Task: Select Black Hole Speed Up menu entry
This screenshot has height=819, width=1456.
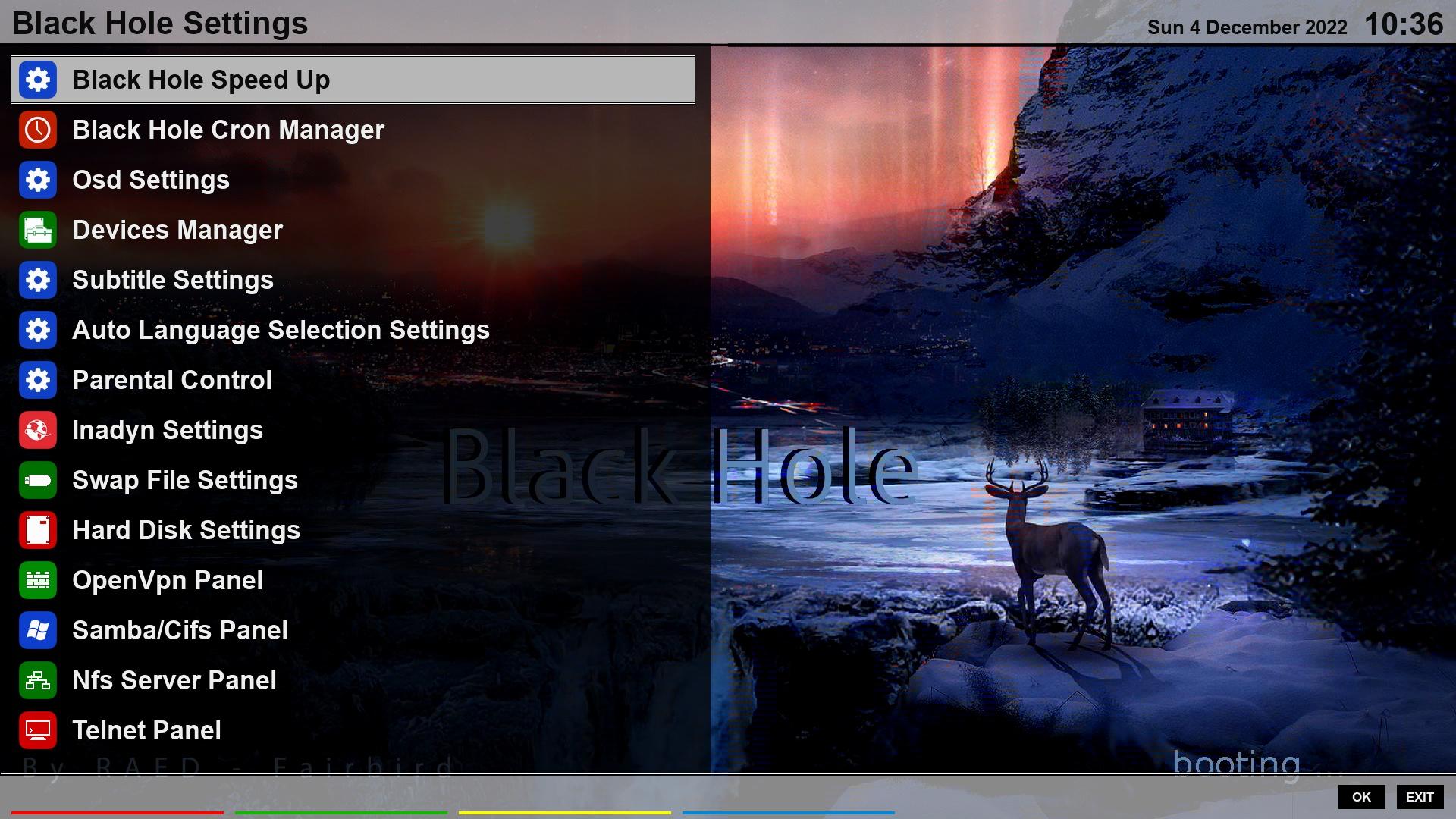Action: [x=353, y=80]
